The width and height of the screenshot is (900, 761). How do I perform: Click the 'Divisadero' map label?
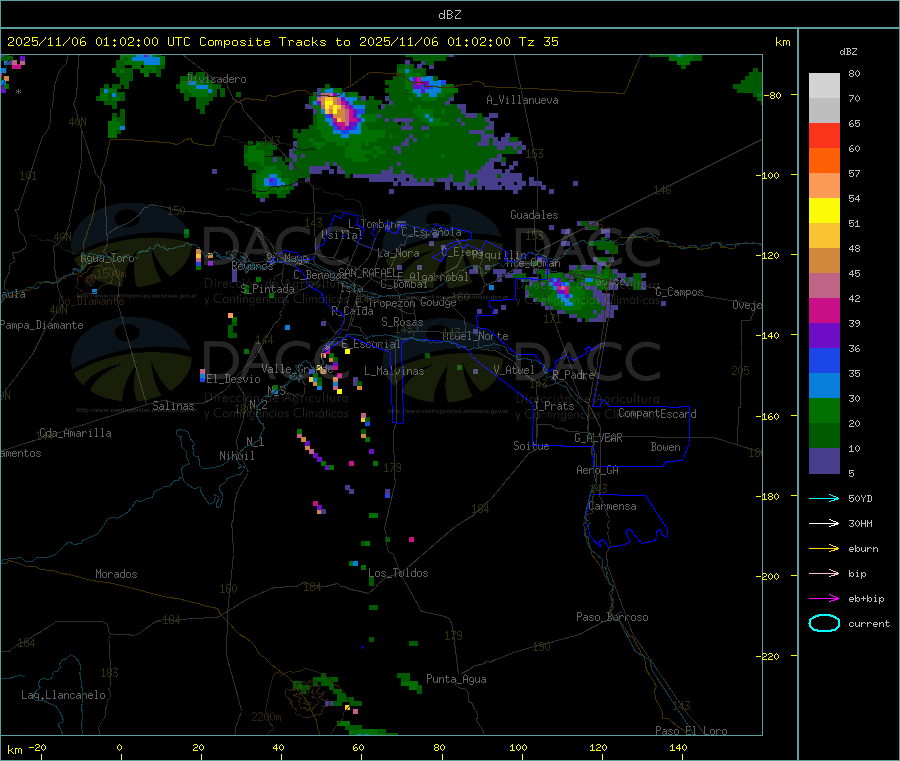click(217, 79)
